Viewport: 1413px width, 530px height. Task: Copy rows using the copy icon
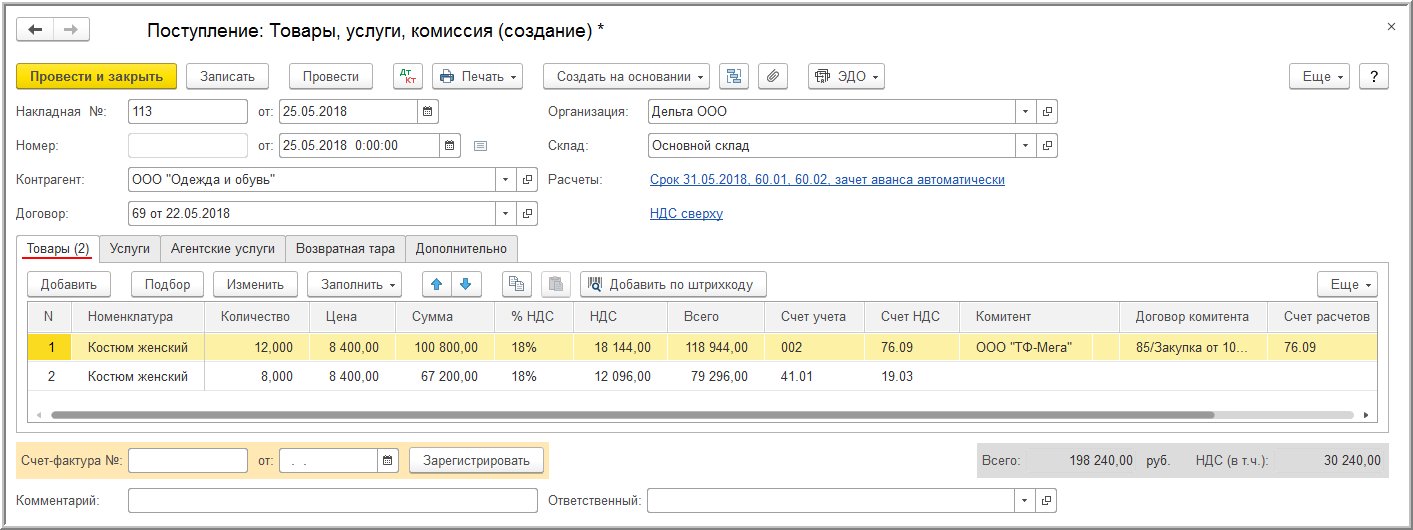tap(516, 284)
